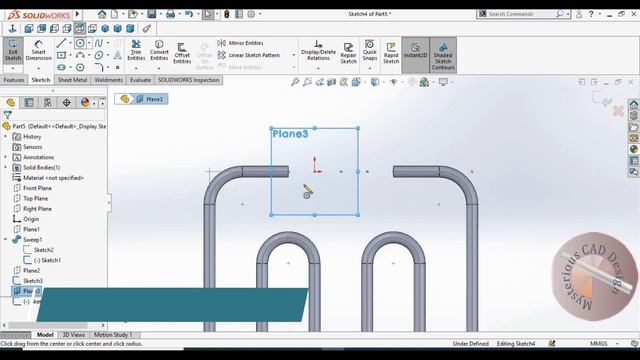Select the Spline tool
This screenshot has width=640, height=360.
click(98, 43)
